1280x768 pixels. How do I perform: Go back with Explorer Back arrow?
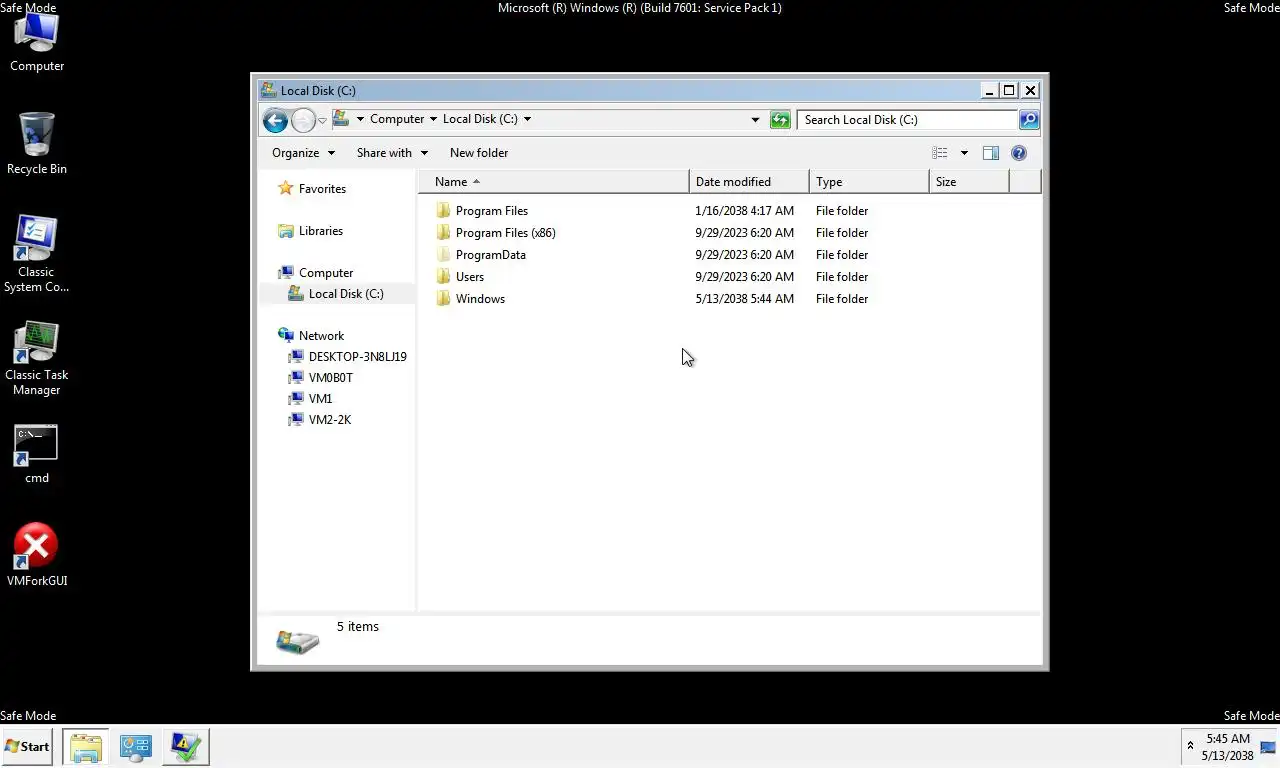(275, 120)
